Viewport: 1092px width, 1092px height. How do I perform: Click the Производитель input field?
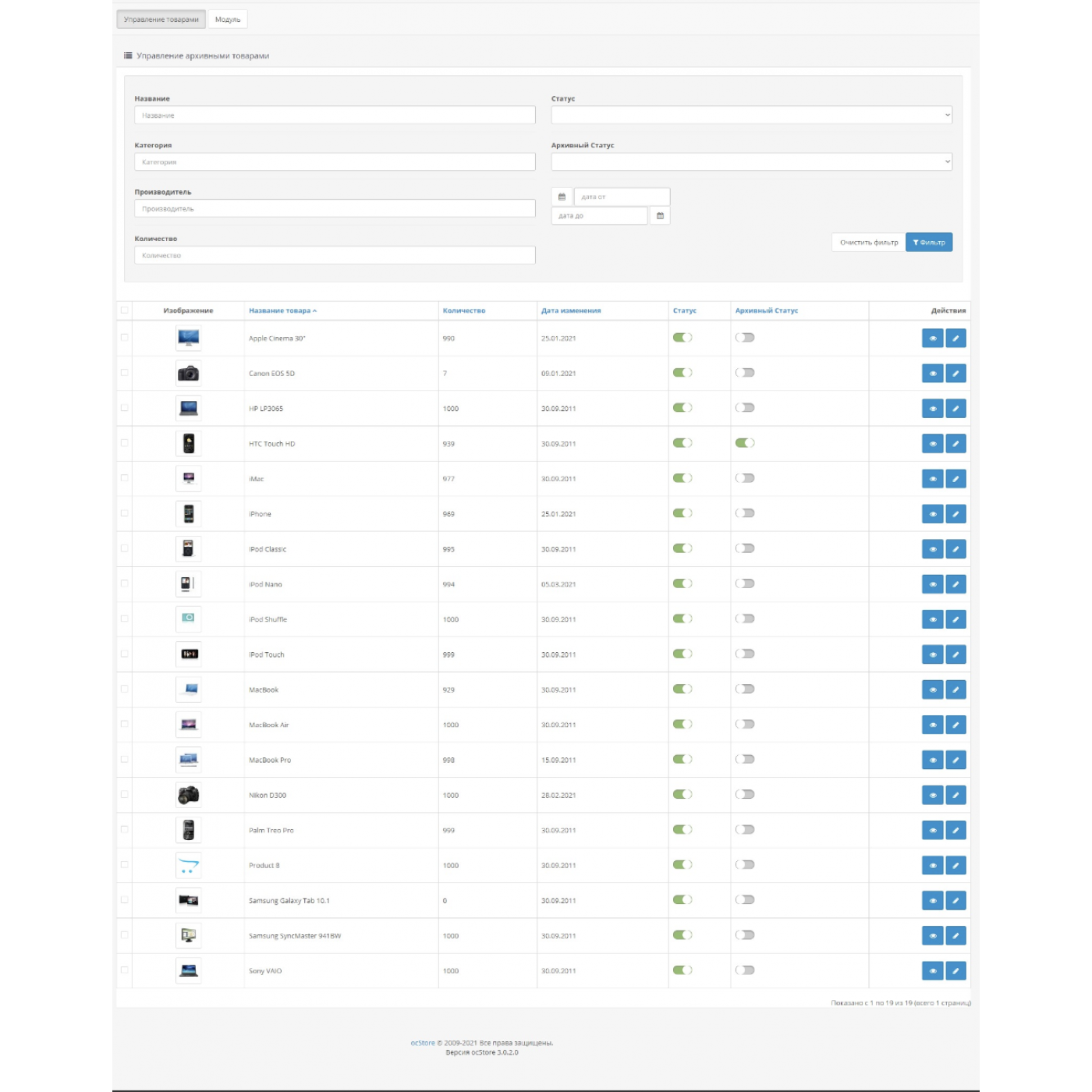335,209
